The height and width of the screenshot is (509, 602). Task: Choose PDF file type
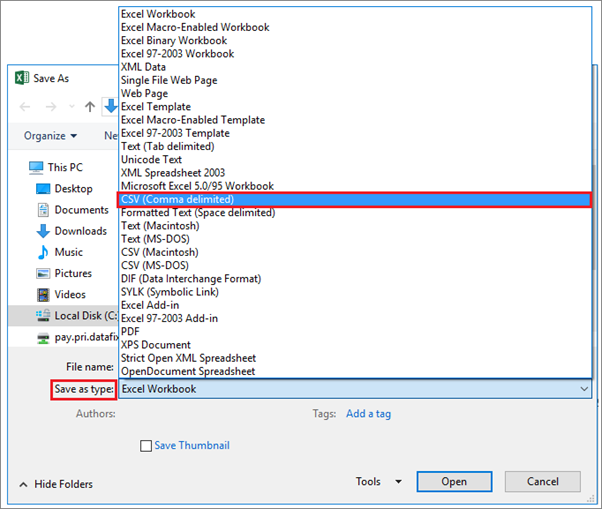(x=355, y=332)
